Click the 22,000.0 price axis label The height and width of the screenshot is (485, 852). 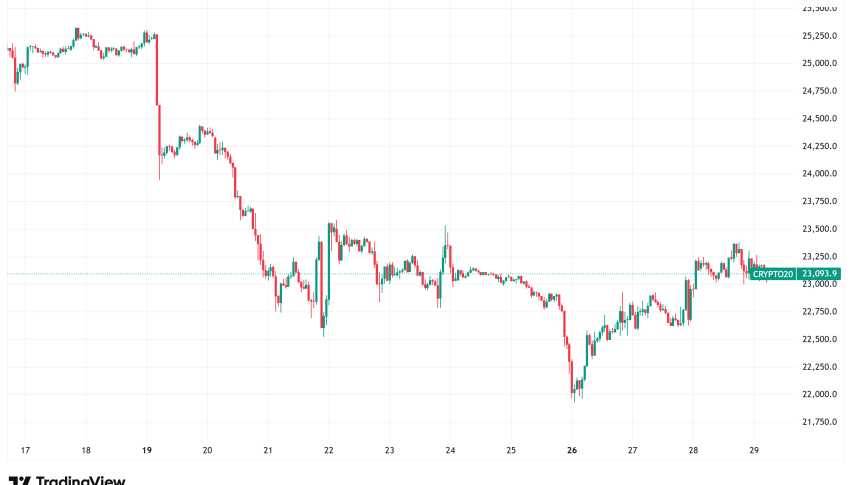[x=819, y=395]
